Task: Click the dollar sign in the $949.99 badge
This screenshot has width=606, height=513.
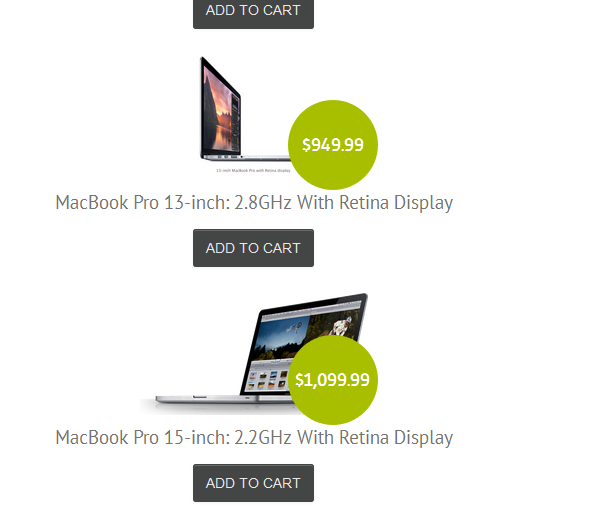Action: [x=306, y=145]
